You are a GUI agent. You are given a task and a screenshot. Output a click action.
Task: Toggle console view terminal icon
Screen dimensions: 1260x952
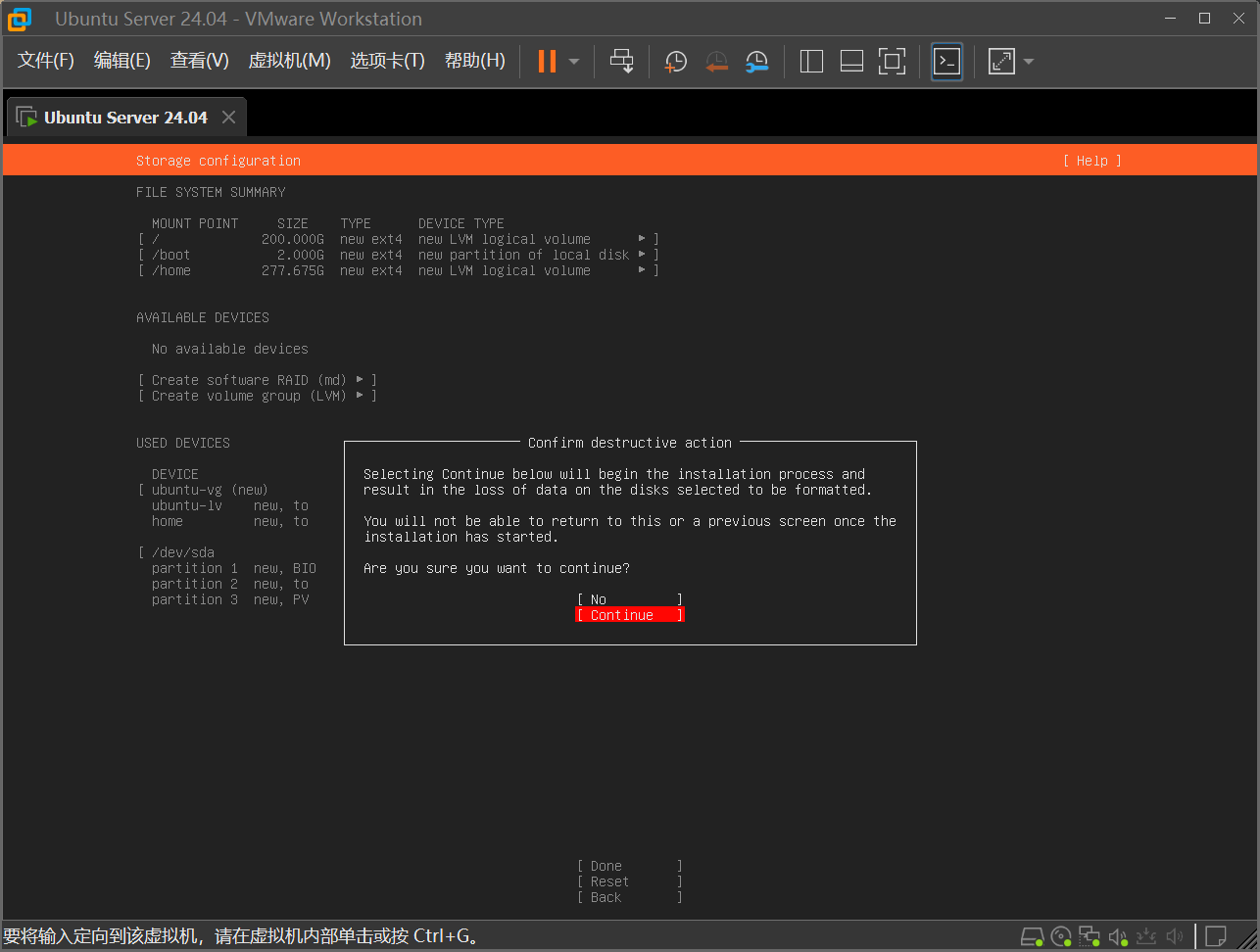click(946, 61)
